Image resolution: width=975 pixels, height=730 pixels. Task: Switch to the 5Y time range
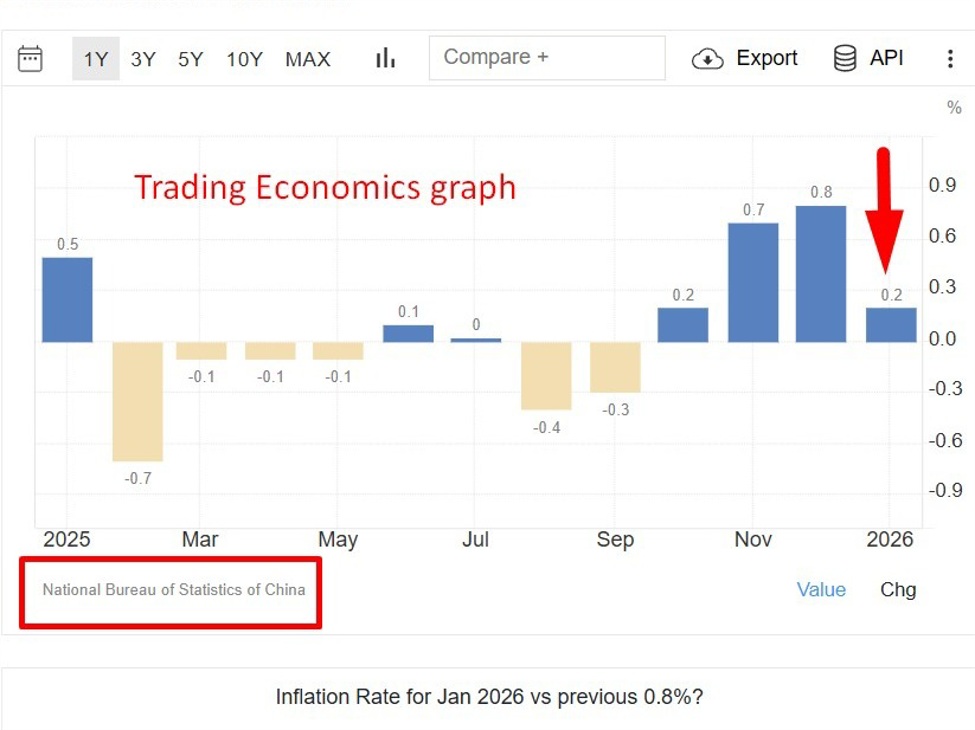point(190,59)
